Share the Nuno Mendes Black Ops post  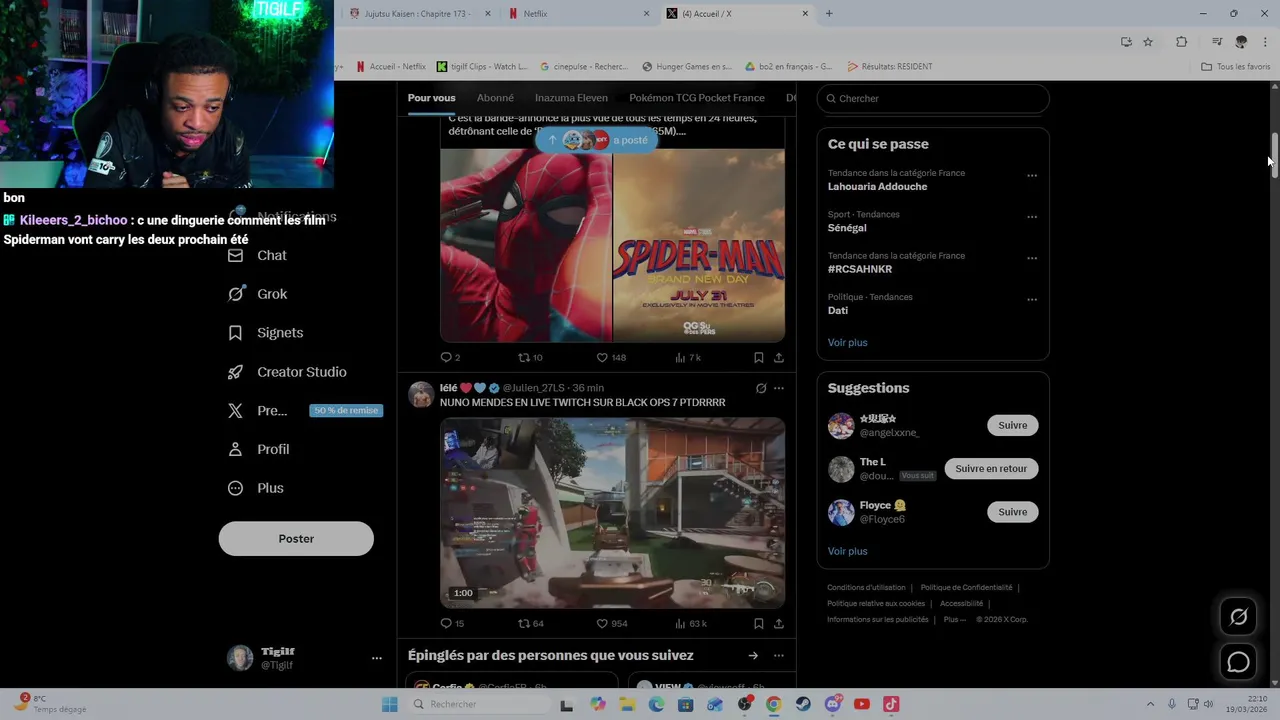779,623
